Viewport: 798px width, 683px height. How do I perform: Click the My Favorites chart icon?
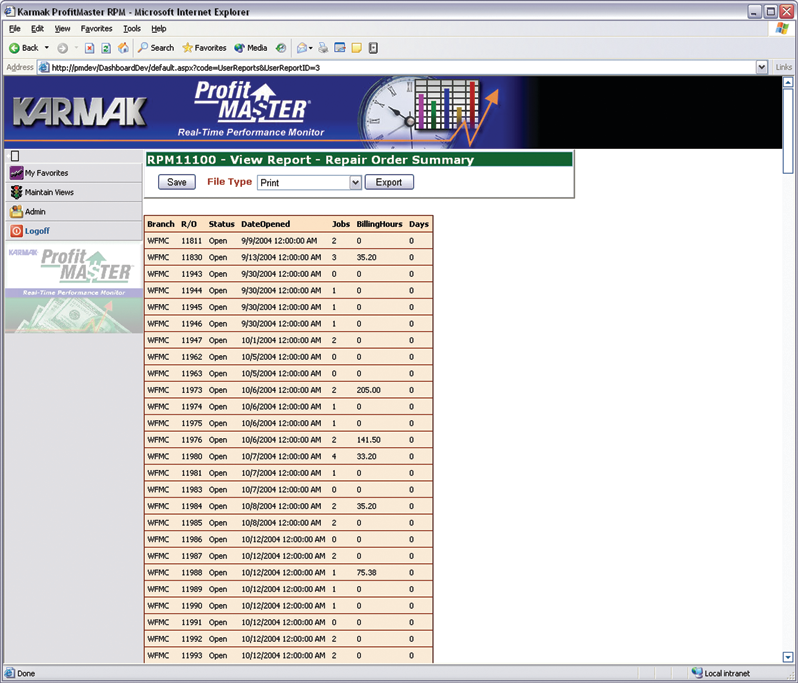(16, 173)
